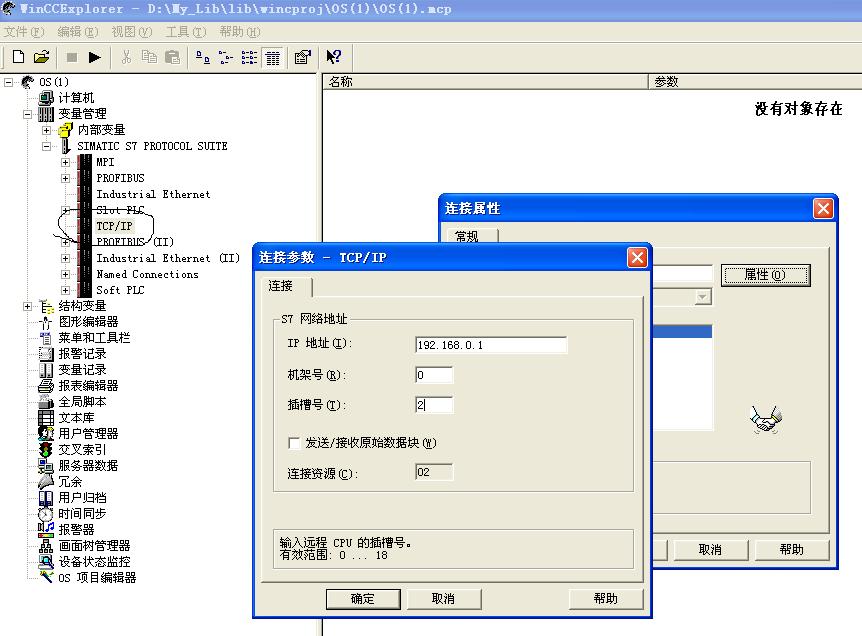
Task: Click the 参数 column header
Action: (755, 82)
